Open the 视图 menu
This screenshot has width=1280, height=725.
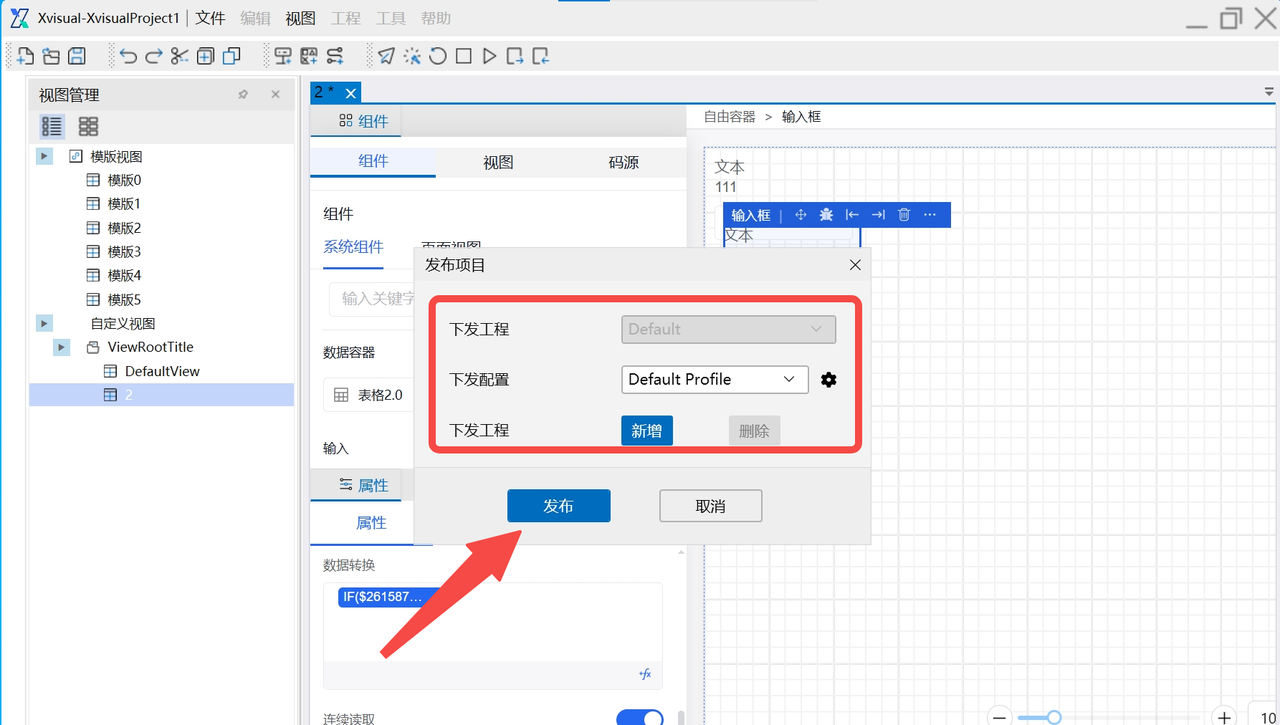(300, 18)
